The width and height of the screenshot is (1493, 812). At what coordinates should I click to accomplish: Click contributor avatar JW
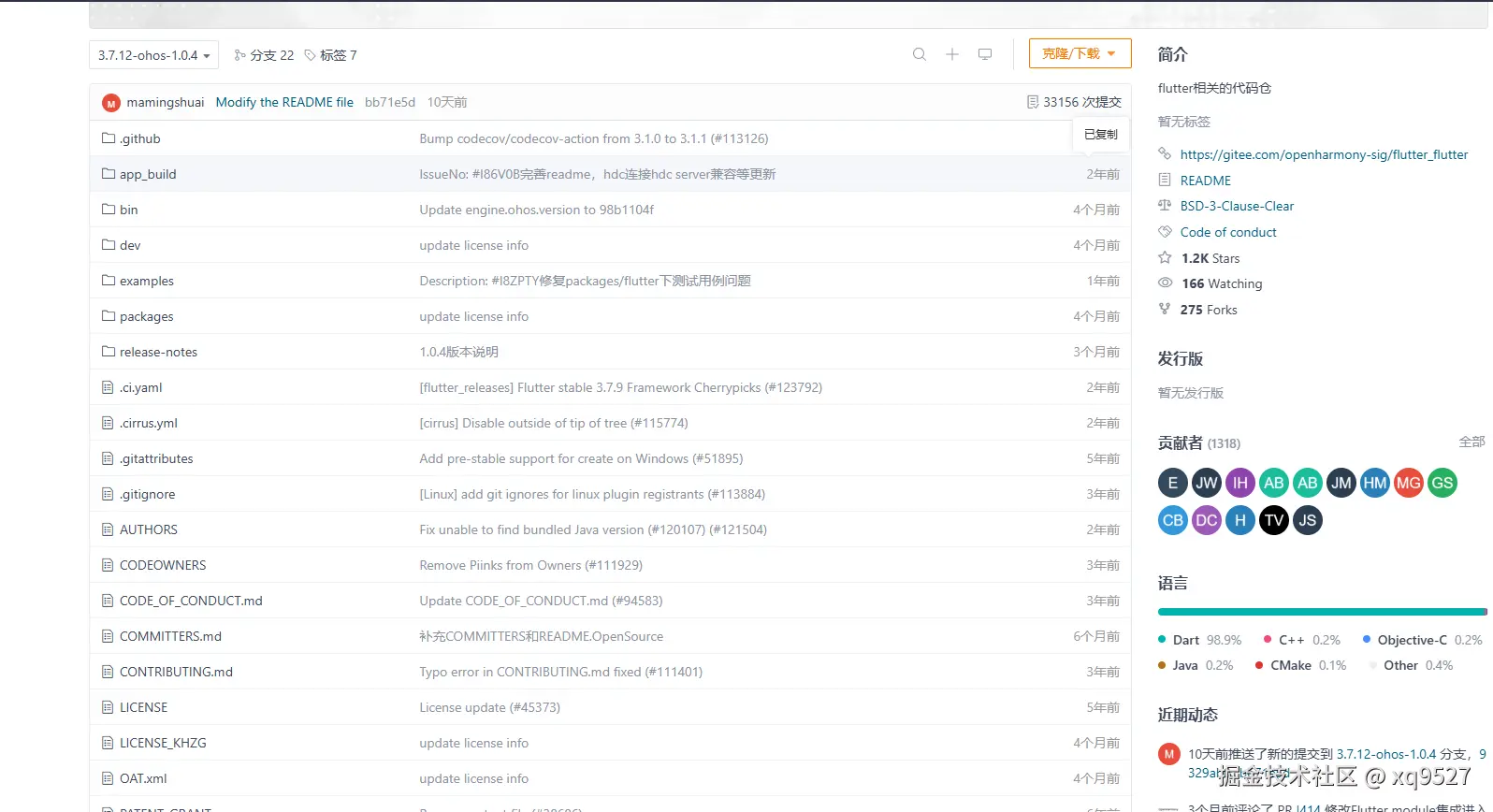click(1207, 483)
